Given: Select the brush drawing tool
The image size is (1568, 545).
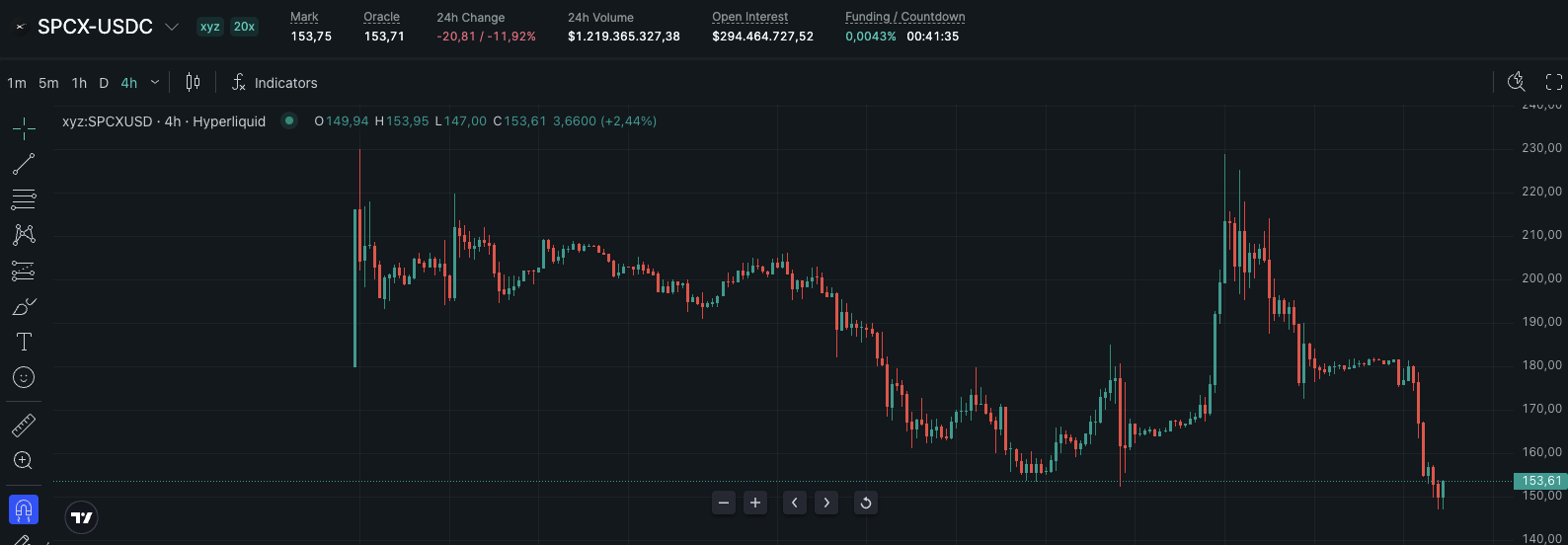Looking at the screenshot, I should pyautogui.click(x=24, y=306).
